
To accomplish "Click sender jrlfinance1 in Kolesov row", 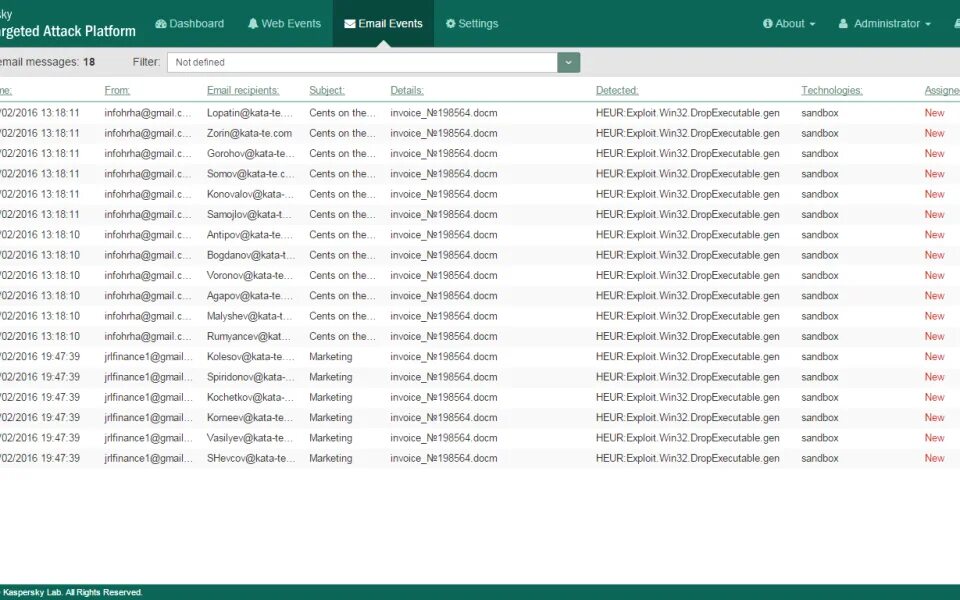I will coord(148,356).
